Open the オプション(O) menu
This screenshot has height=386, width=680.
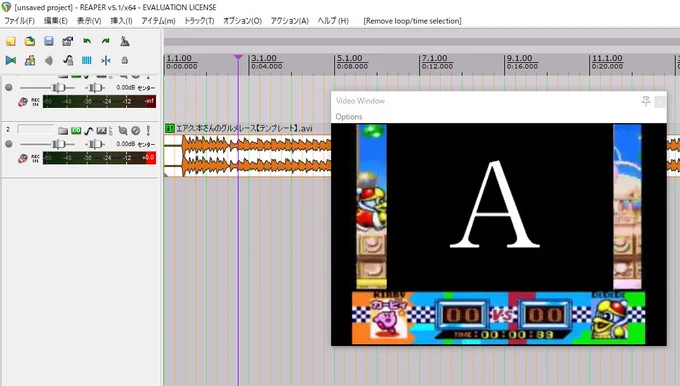[x=242, y=21]
